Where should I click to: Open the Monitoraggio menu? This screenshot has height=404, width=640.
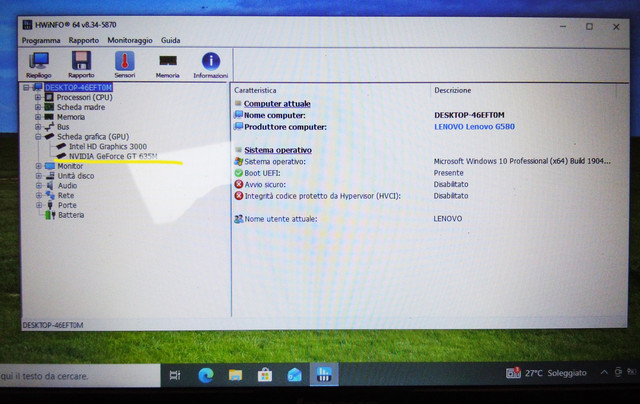click(130, 40)
